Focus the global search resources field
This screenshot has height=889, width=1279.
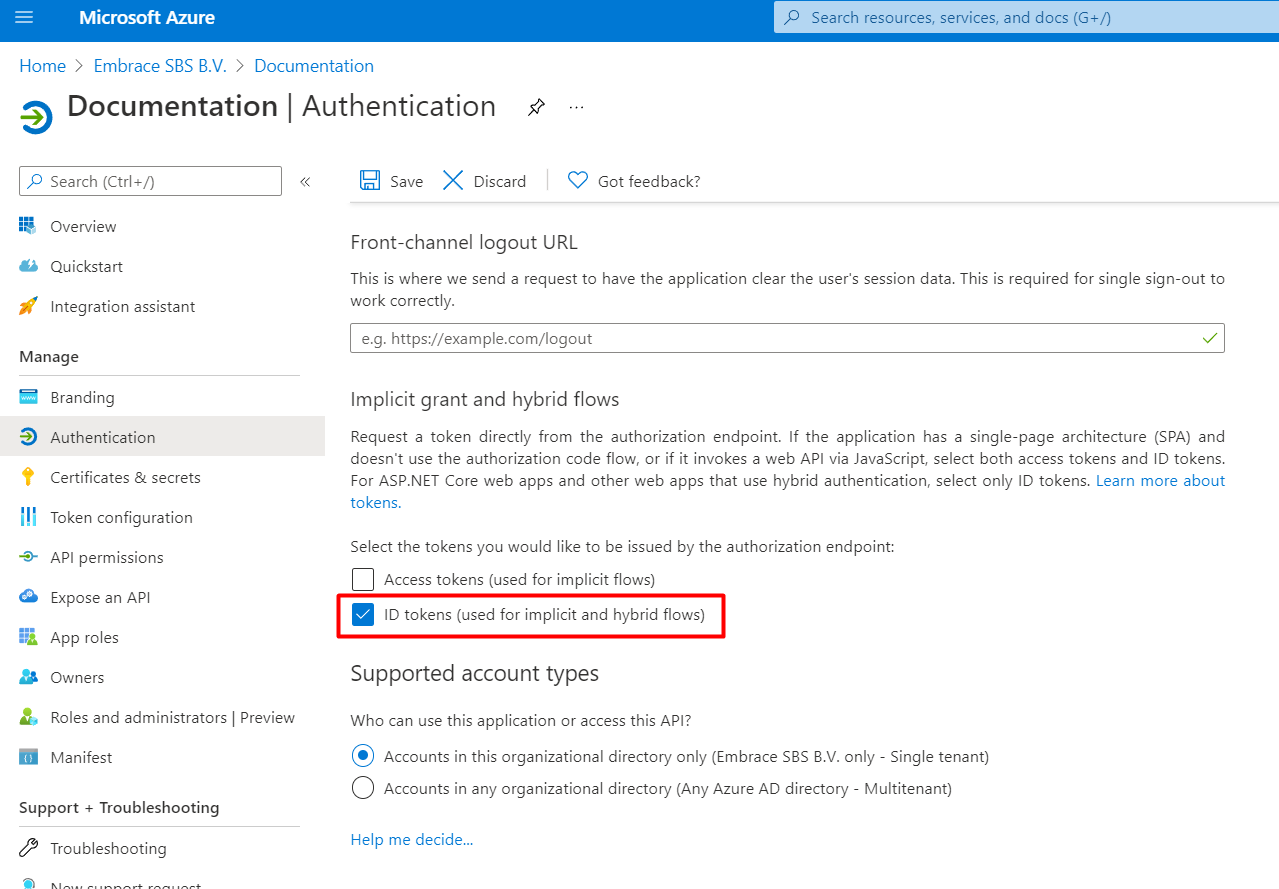tap(1026, 17)
